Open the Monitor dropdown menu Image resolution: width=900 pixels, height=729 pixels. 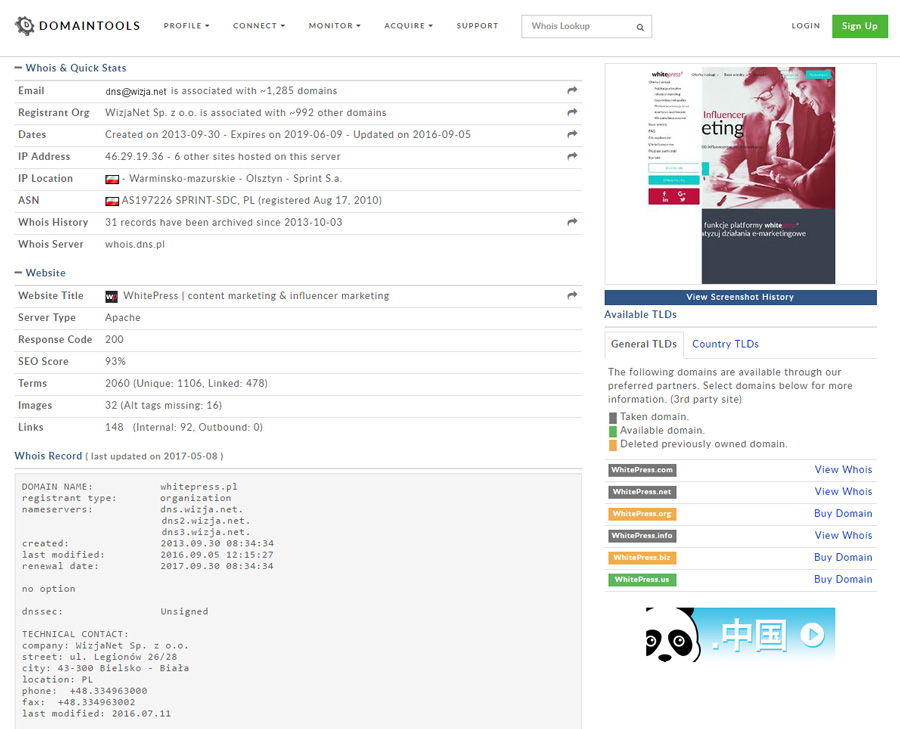pyautogui.click(x=334, y=26)
